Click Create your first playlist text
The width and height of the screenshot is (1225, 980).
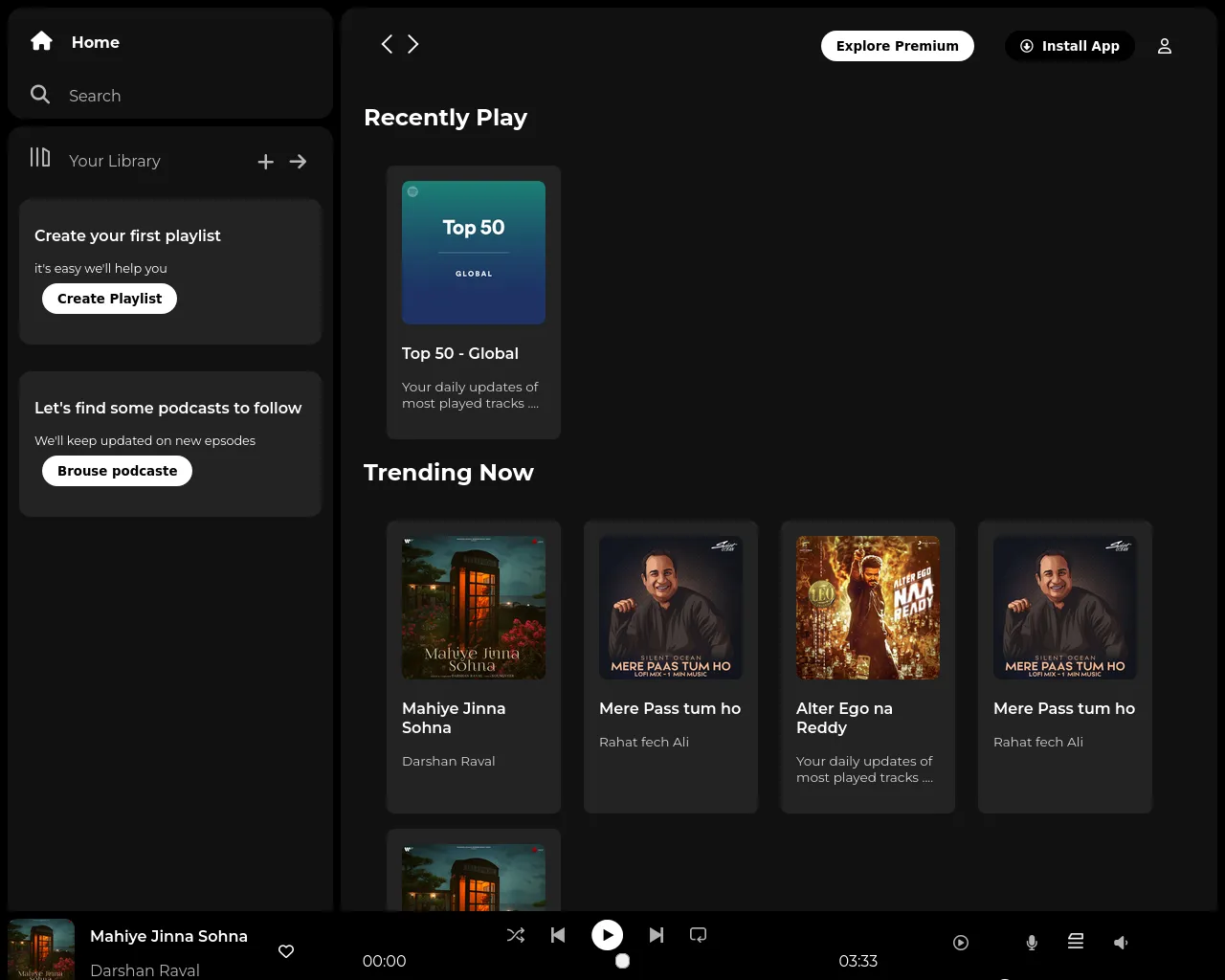click(127, 235)
